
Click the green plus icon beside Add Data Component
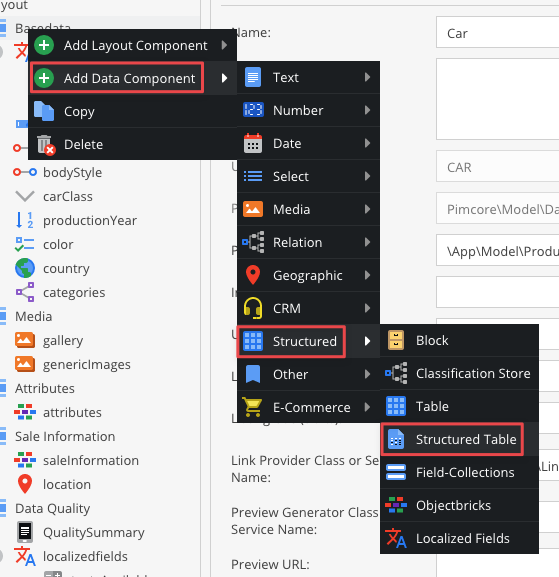point(44,78)
